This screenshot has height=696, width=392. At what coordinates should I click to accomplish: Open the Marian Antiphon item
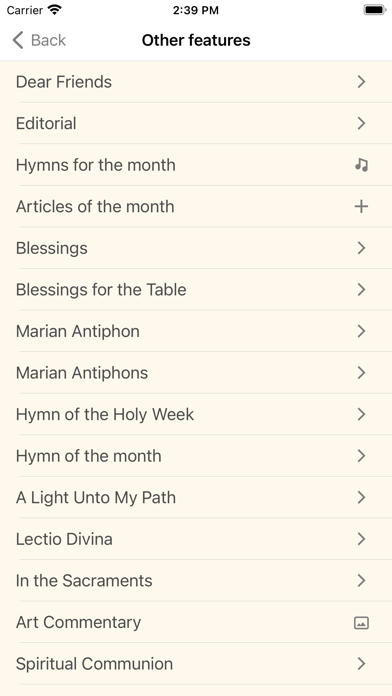196,331
